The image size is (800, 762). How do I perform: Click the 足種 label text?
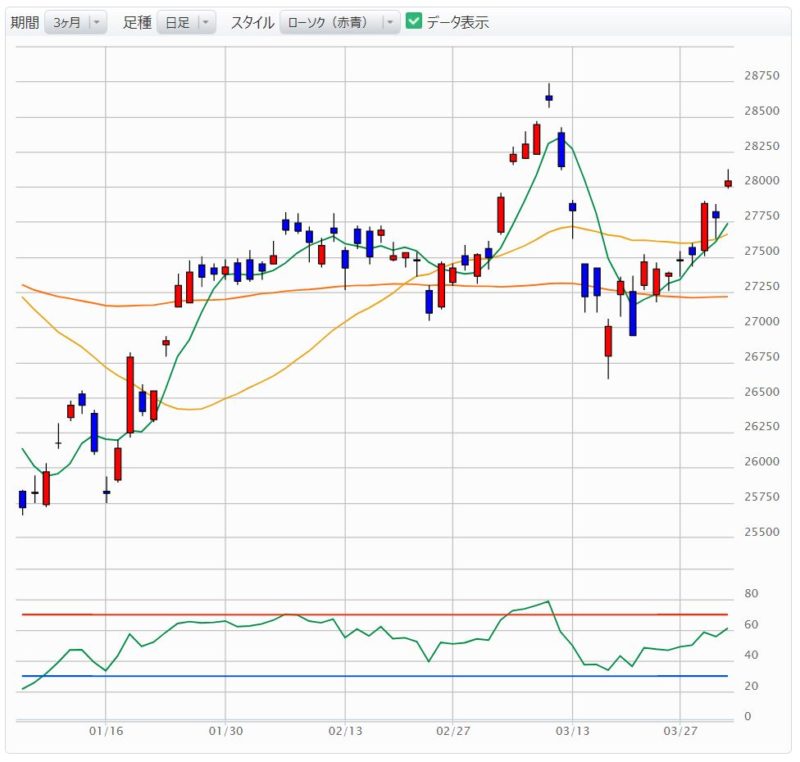pyautogui.click(x=137, y=22)
